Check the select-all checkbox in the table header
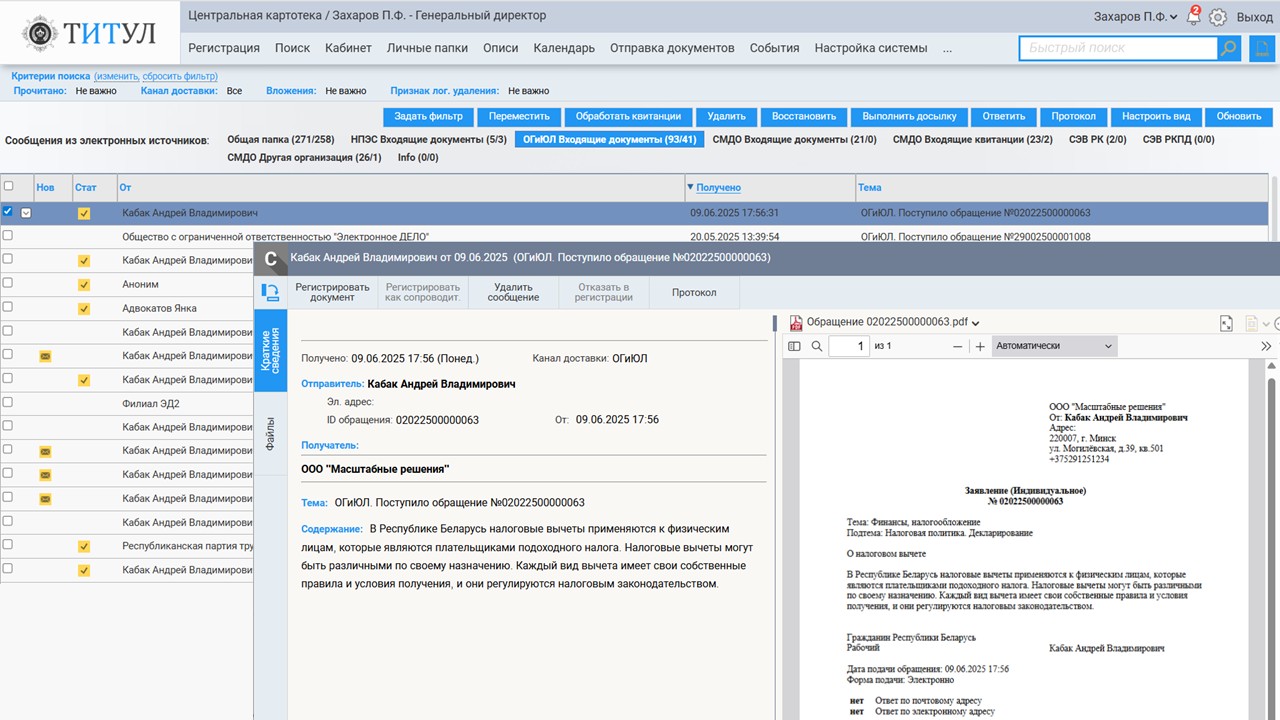1280x720 pixels. (x=9, y=186)
